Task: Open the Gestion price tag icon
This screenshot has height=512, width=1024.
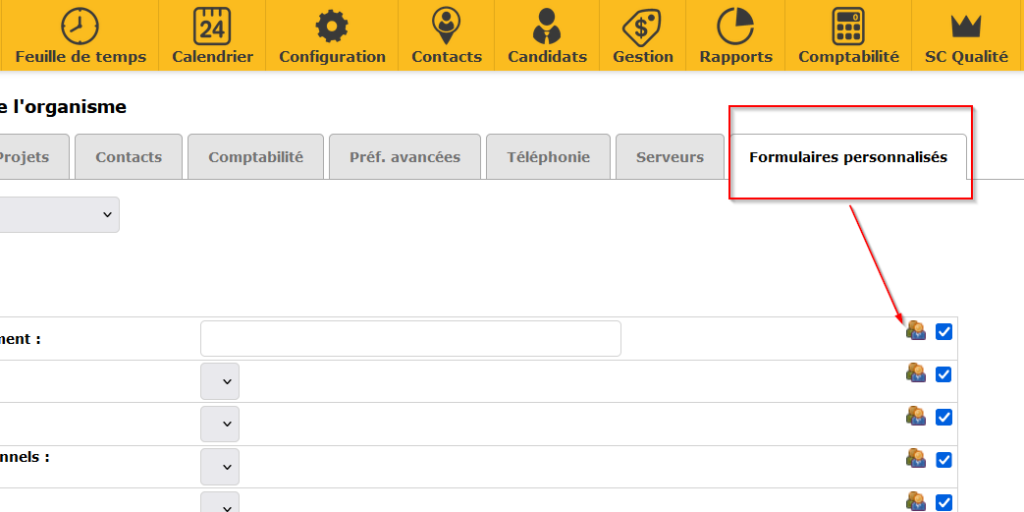Action: 643,27
